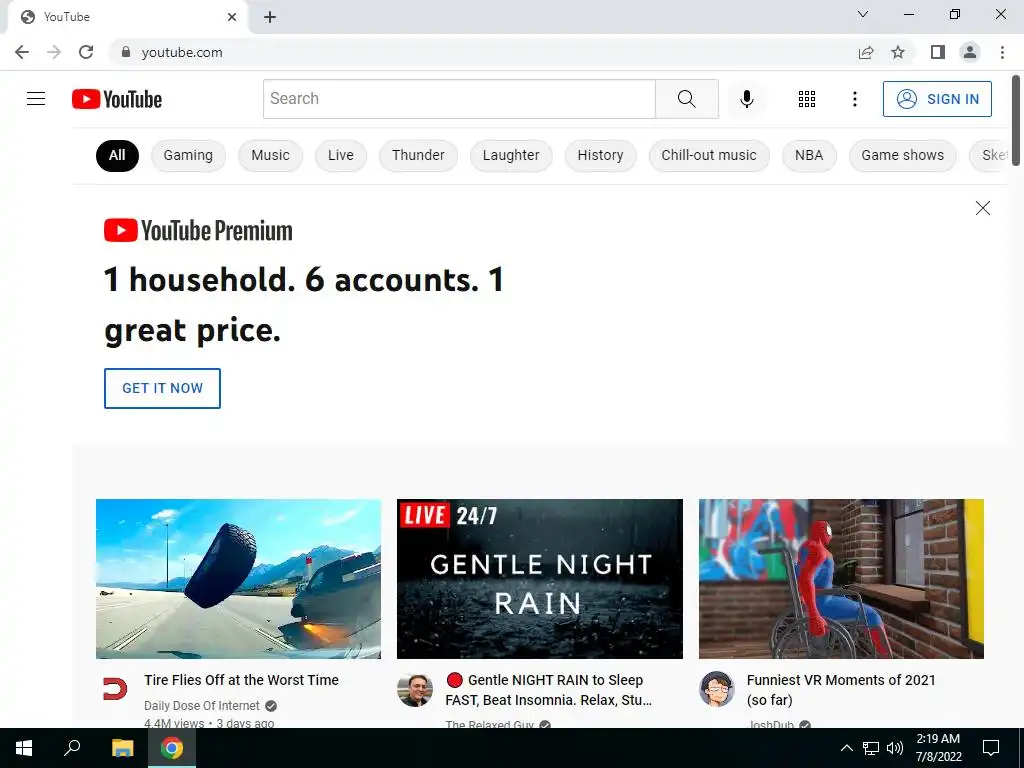The image size is (1024, 768).
Task: Click the SIGN IN button
Action: point(937,99)
